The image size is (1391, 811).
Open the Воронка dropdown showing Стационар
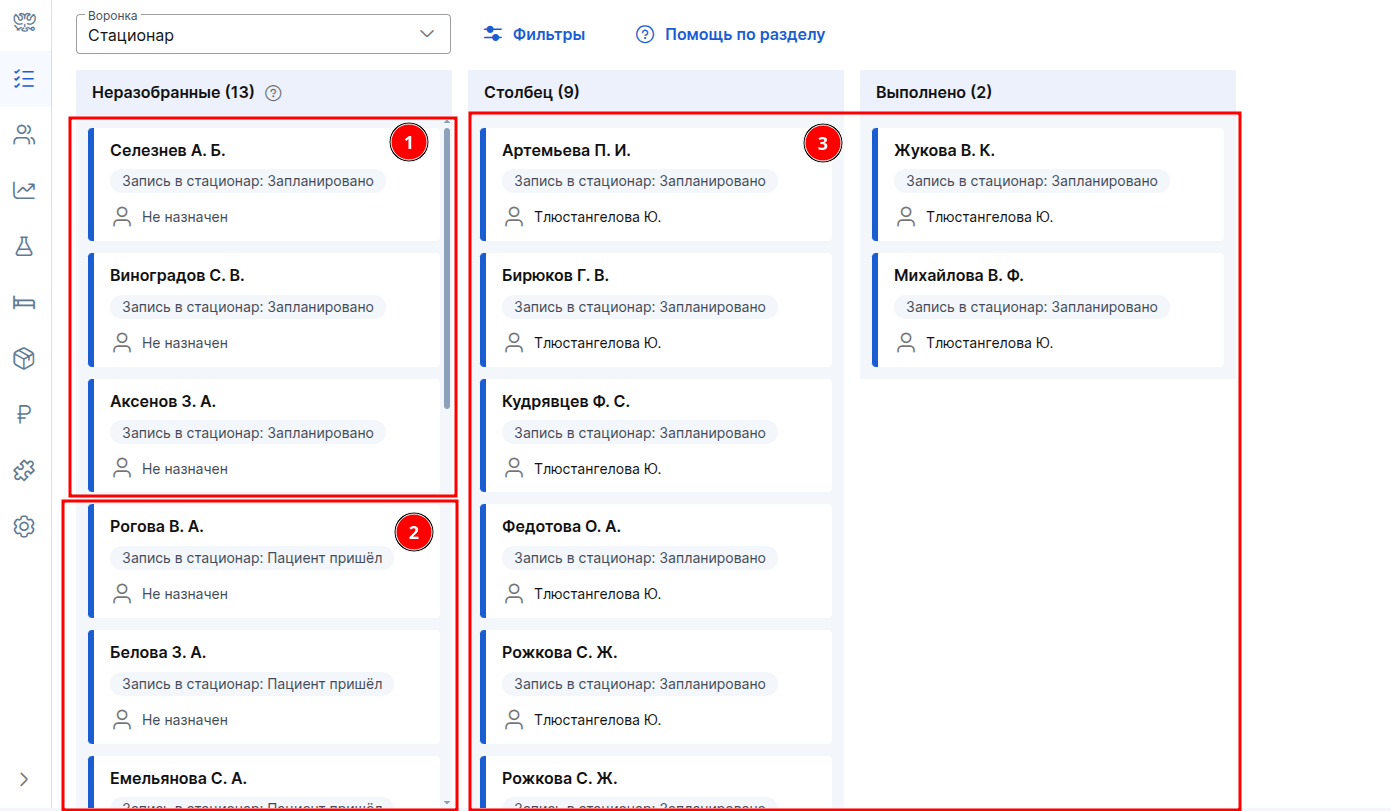263,35
